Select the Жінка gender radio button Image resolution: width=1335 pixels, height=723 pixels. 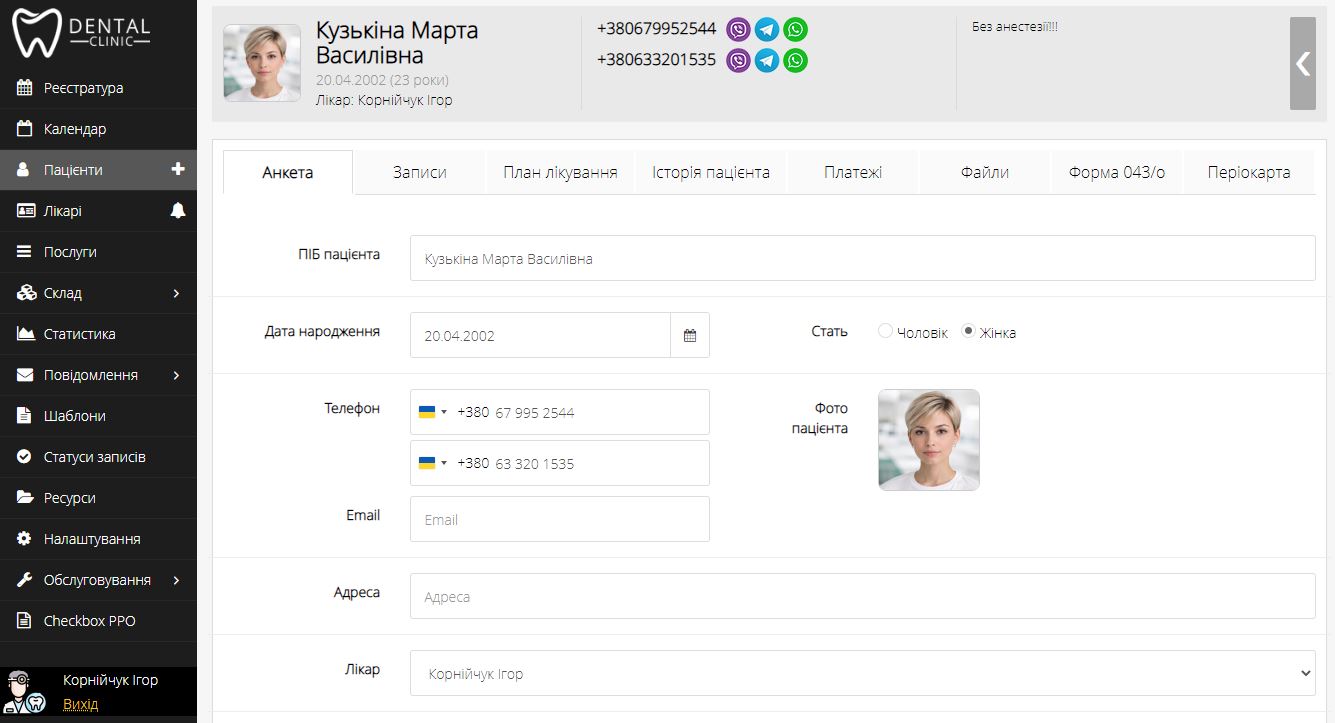point(968,331)
